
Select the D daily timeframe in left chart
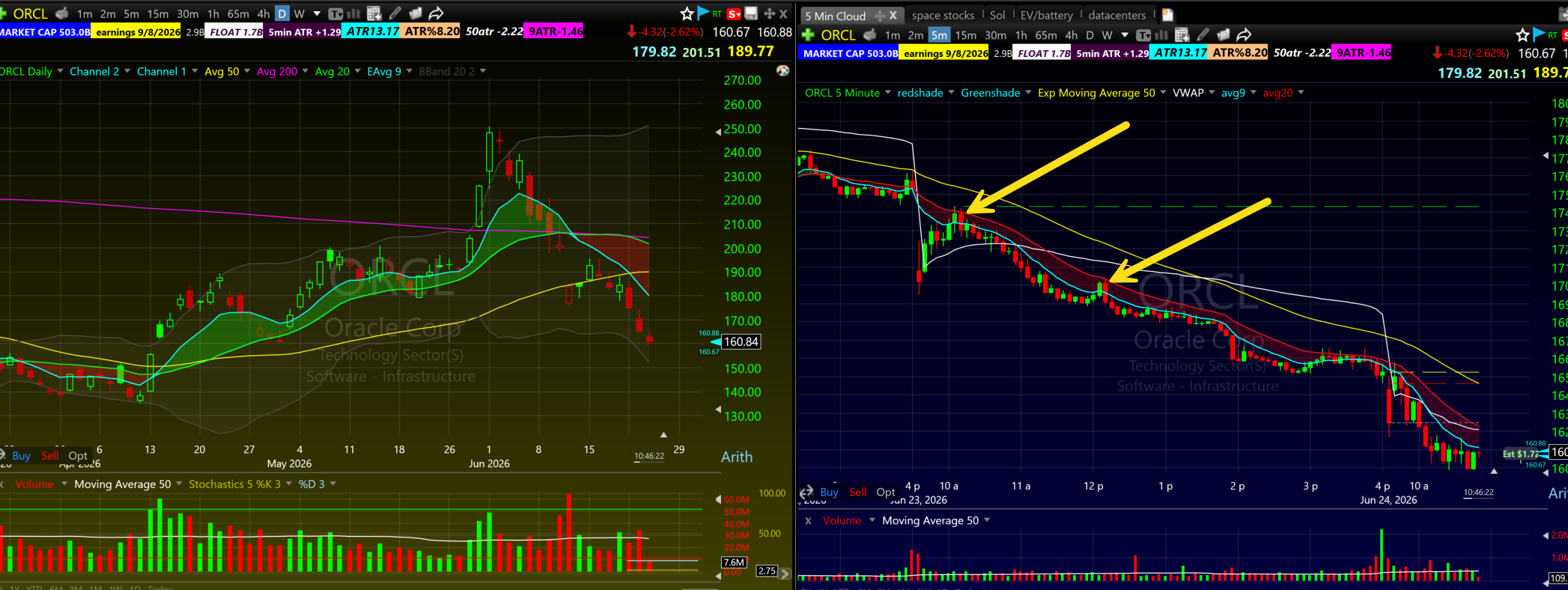click(282, 13)
